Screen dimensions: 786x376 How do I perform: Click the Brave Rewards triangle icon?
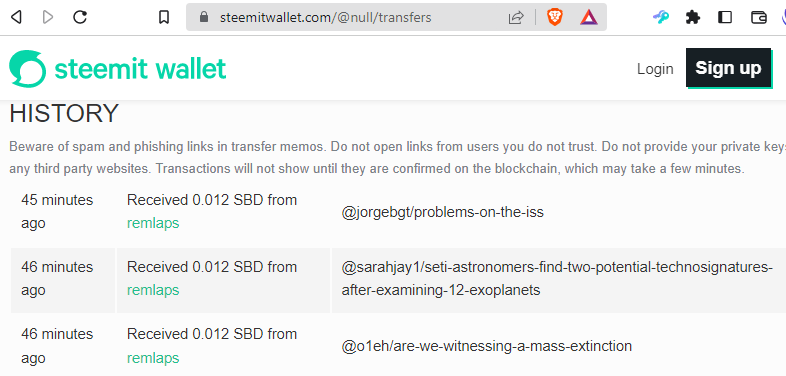pyautogui.click(x=589, y=18)
